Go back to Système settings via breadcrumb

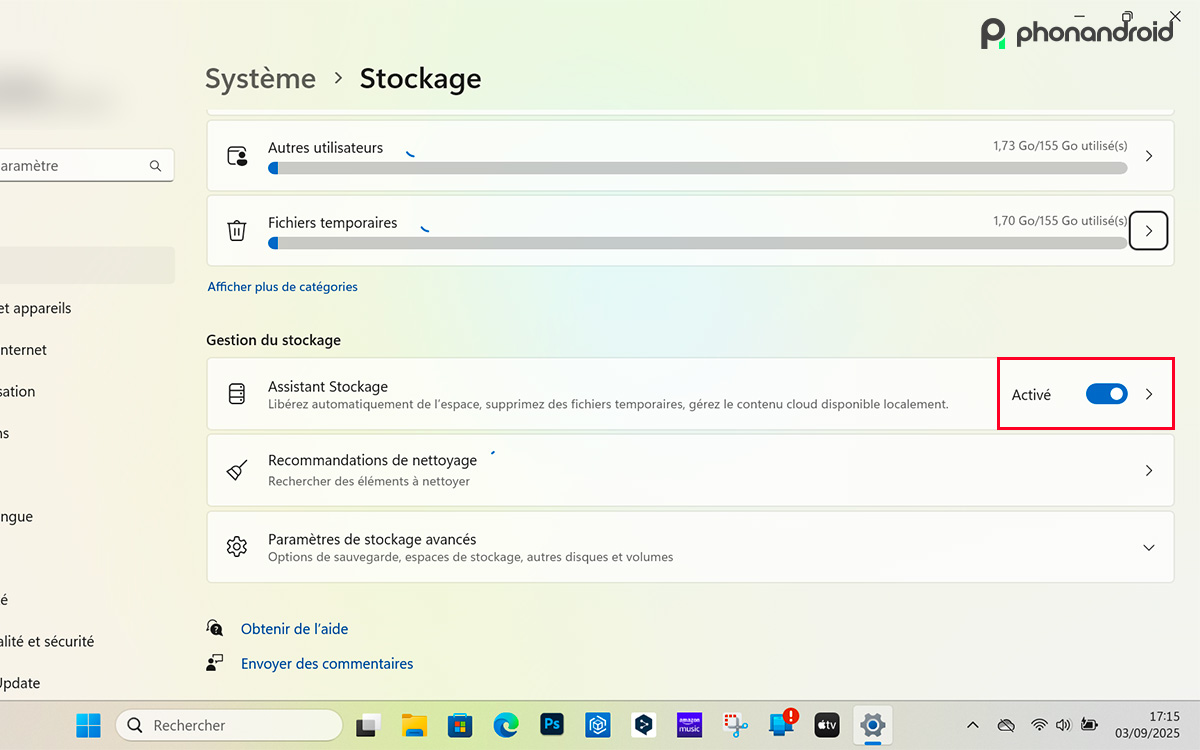[x=260, y=78]
